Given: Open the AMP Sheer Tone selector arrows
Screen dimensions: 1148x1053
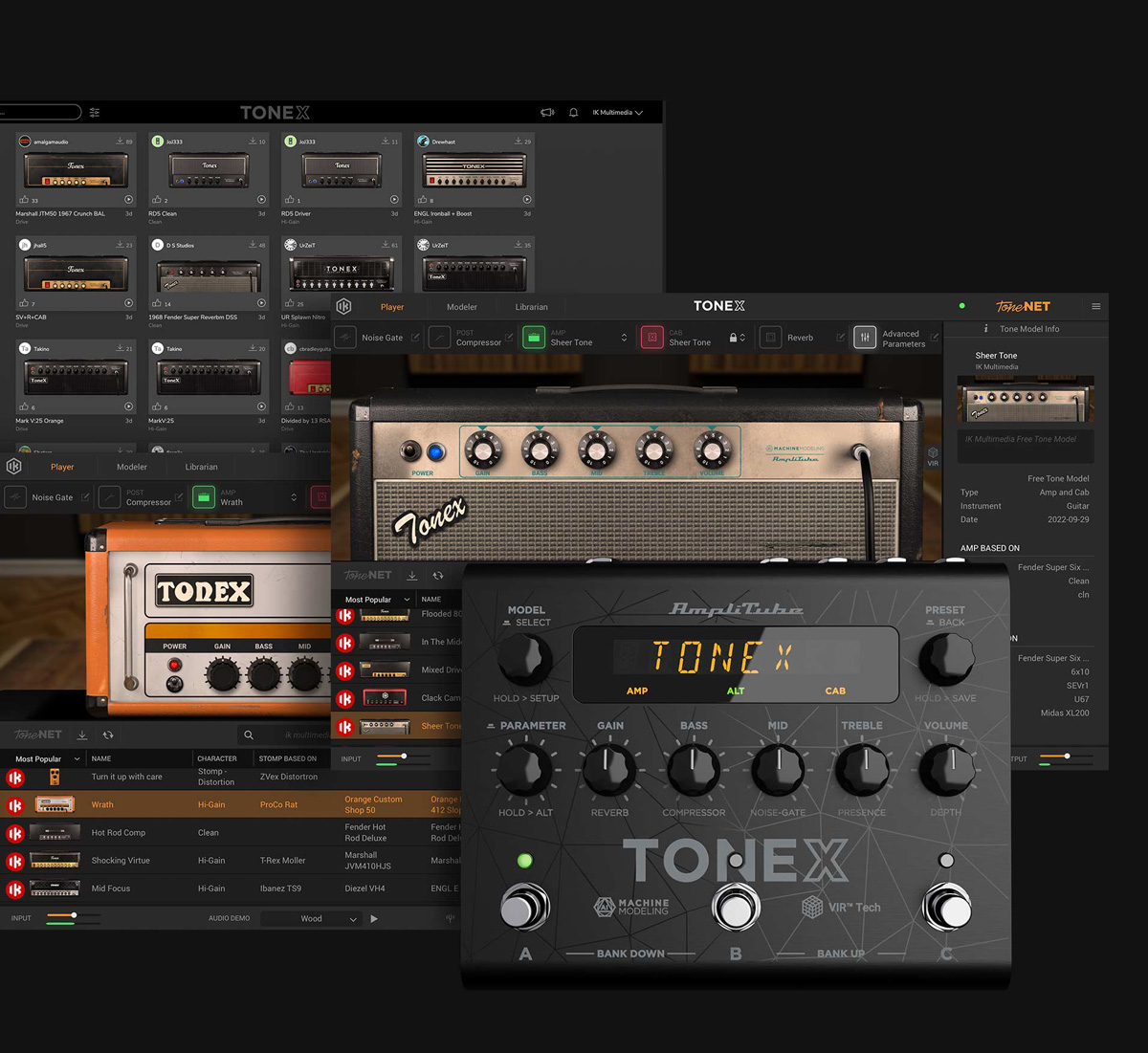Looking at the screenshot, I should 625,338.
